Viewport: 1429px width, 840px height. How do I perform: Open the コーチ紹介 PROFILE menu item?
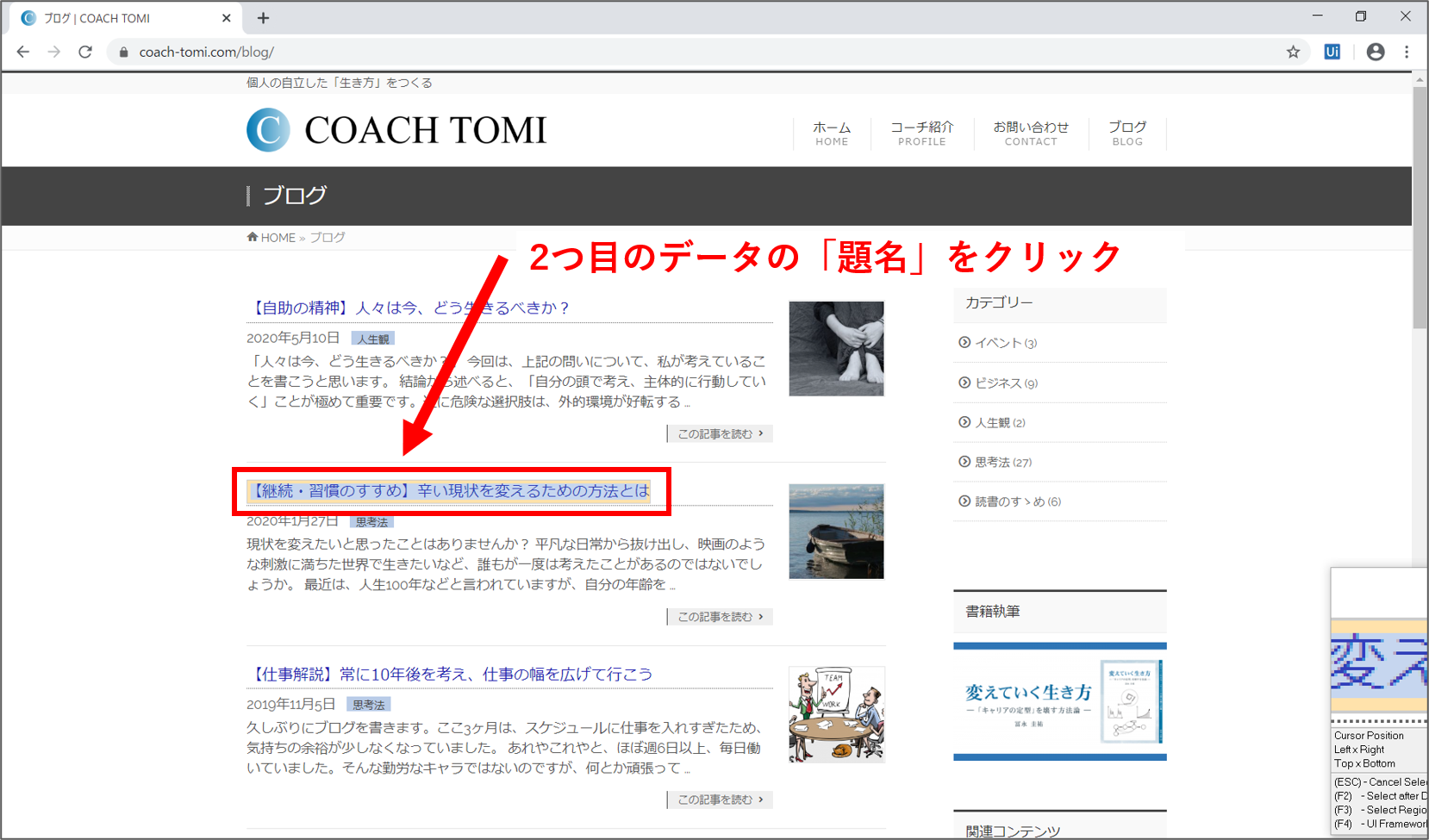[x=921, y=133]
